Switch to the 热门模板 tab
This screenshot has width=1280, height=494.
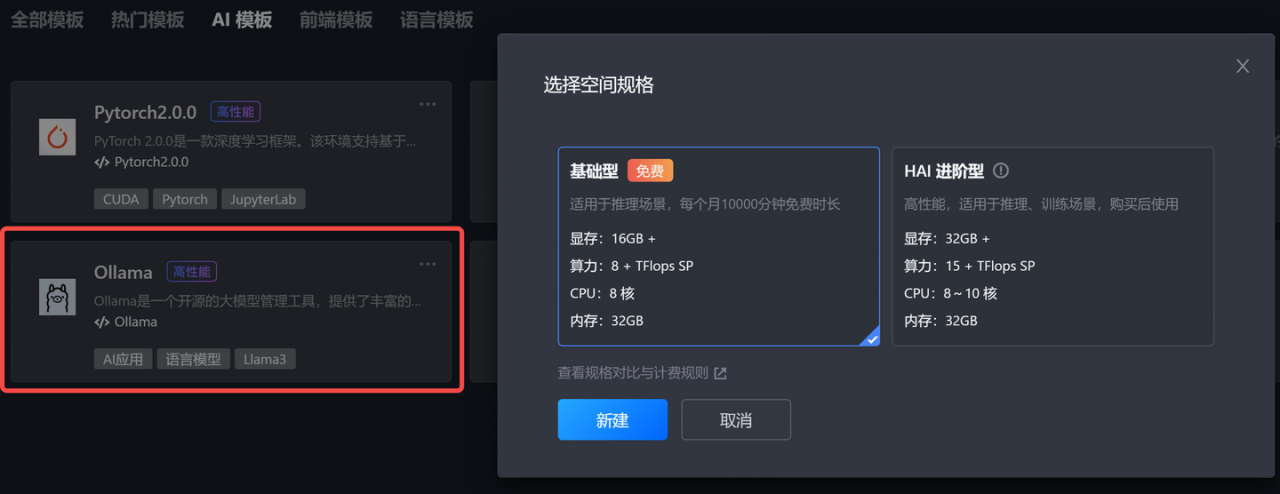(147, 20)
